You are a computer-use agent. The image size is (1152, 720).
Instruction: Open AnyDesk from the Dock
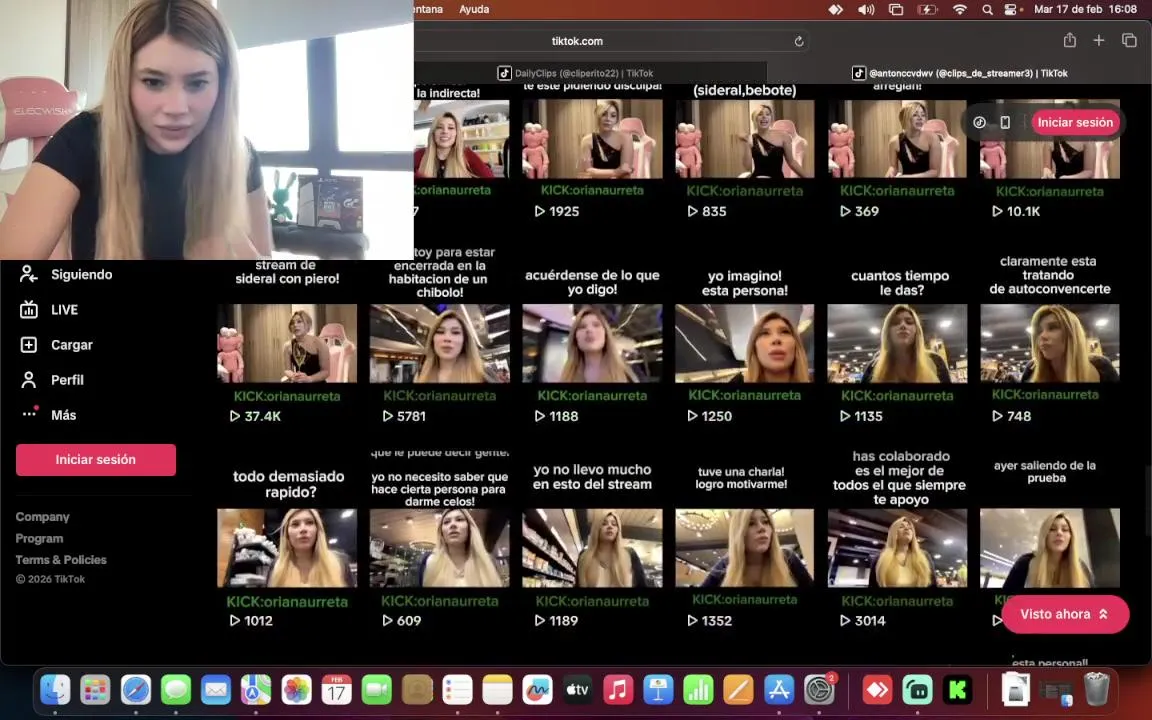pyautogui.click(x=877, y=690)
